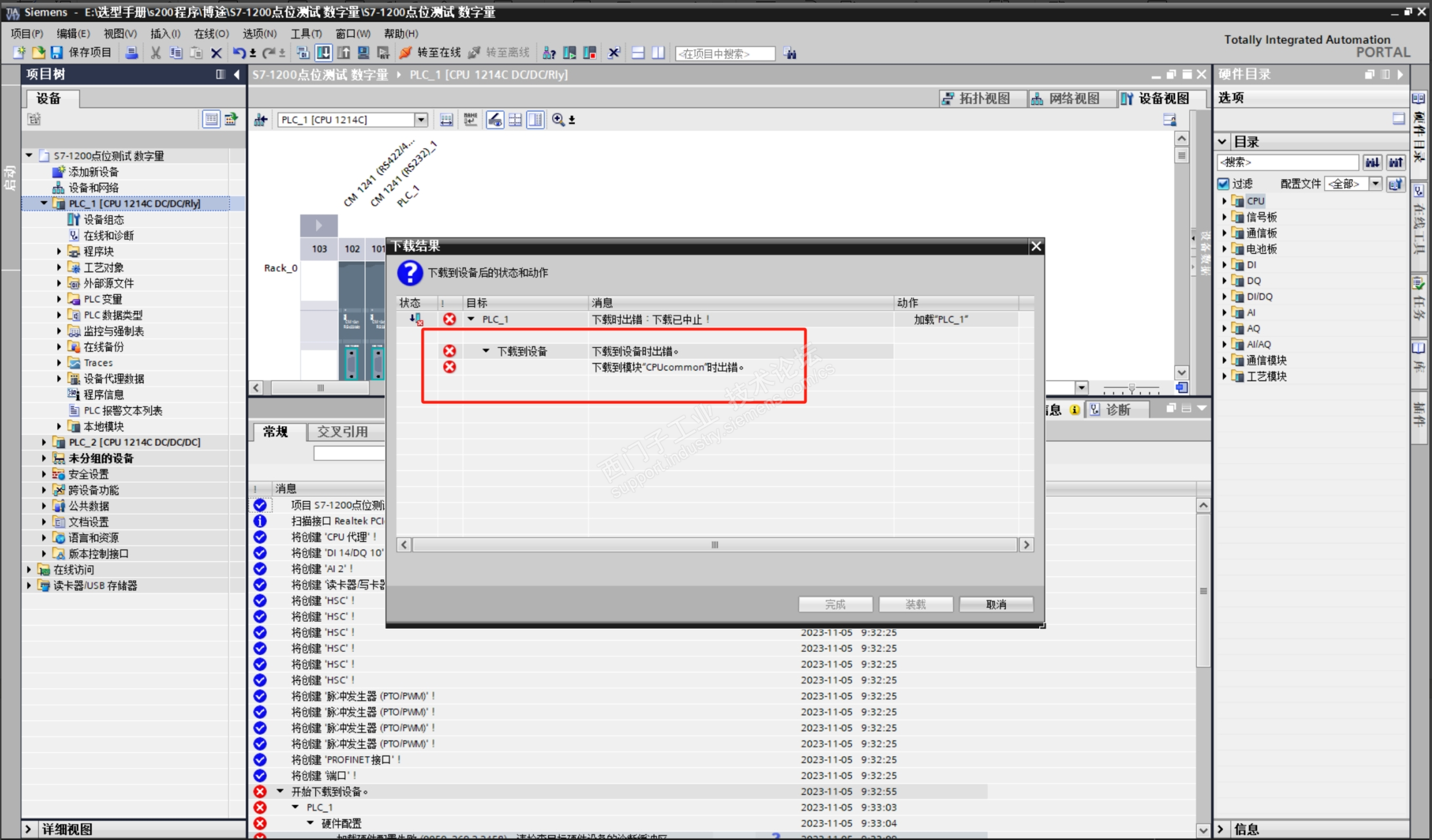Open the 在线(O) menu
This screenshot has width=1432, height=840.
pos(211,33)
